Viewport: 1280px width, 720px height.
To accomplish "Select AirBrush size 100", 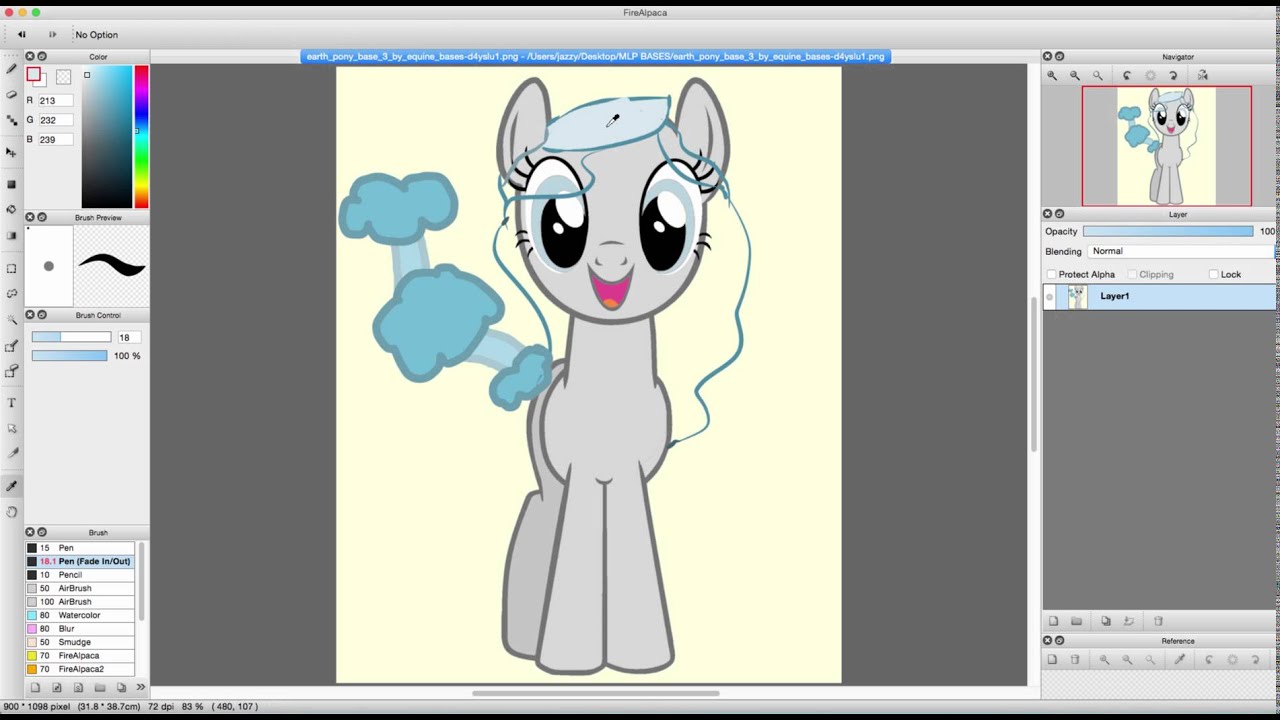I will tap(80, 602).
